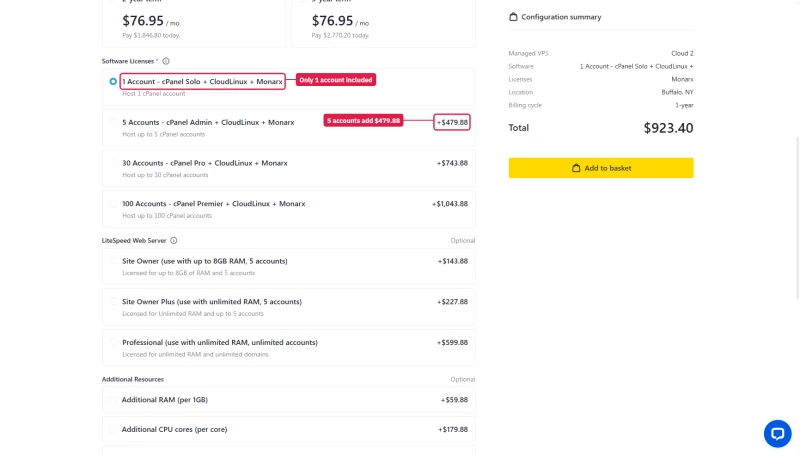800x455 pixels.
Task: Click the Pay $2,770.20 today text
Action: pos(340,36)
